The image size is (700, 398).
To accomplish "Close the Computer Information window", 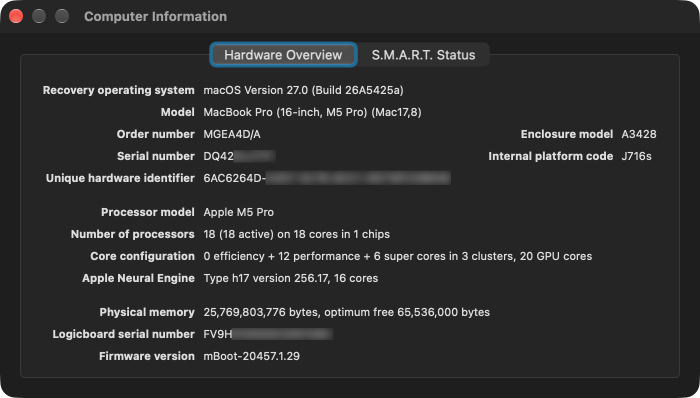I will (16, 17).
